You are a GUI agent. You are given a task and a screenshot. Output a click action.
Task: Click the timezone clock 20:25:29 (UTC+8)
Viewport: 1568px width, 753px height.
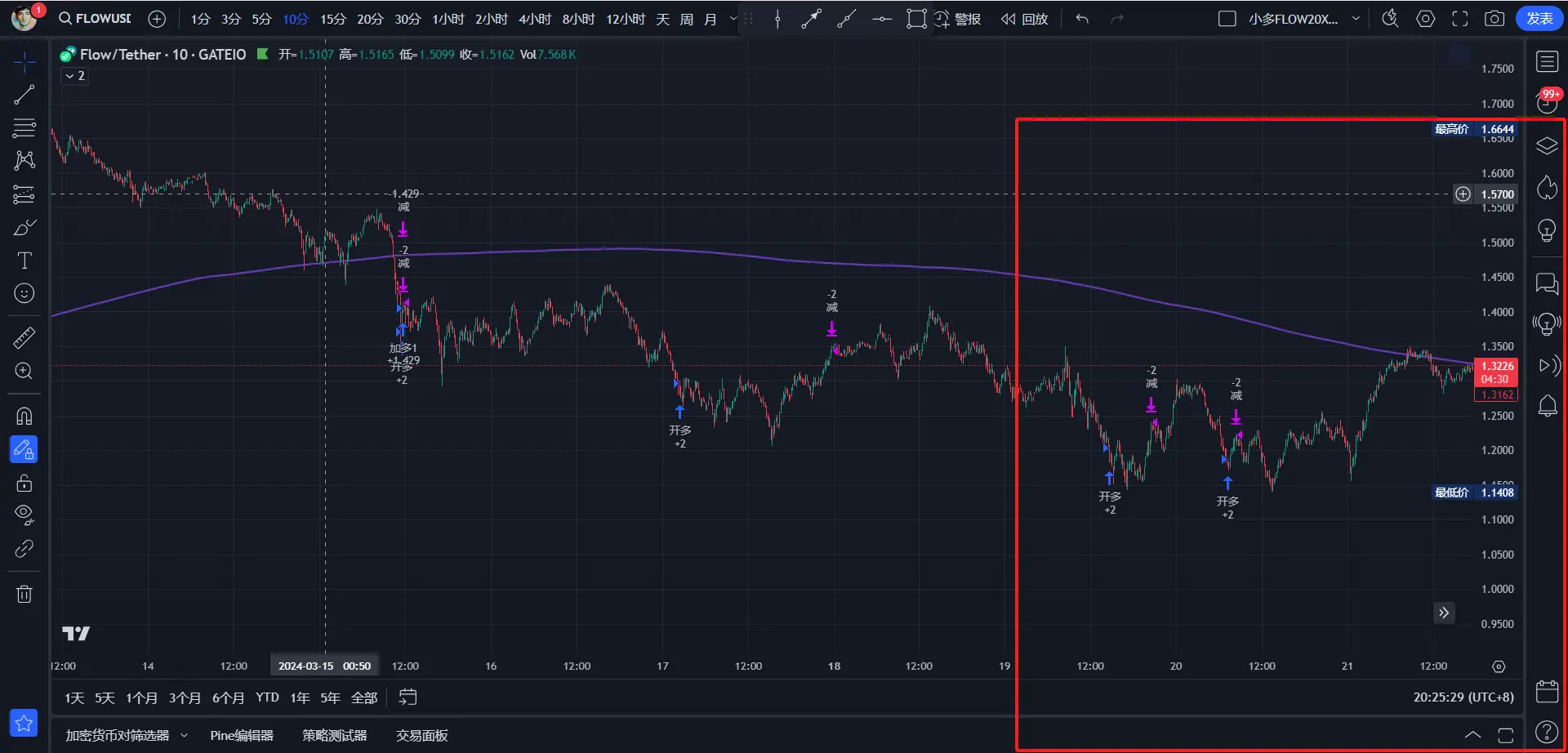point(1463,697)
